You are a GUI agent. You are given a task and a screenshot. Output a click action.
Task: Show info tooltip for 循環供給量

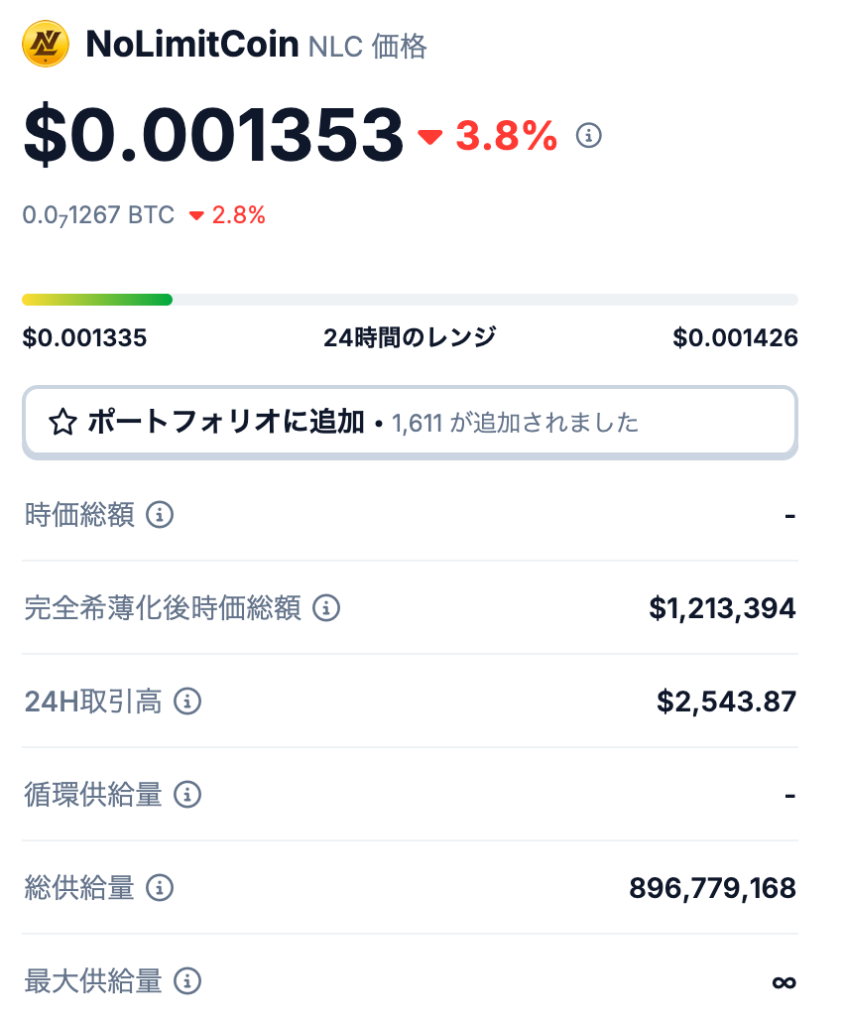pyautogui.click(x=187, y=795)
